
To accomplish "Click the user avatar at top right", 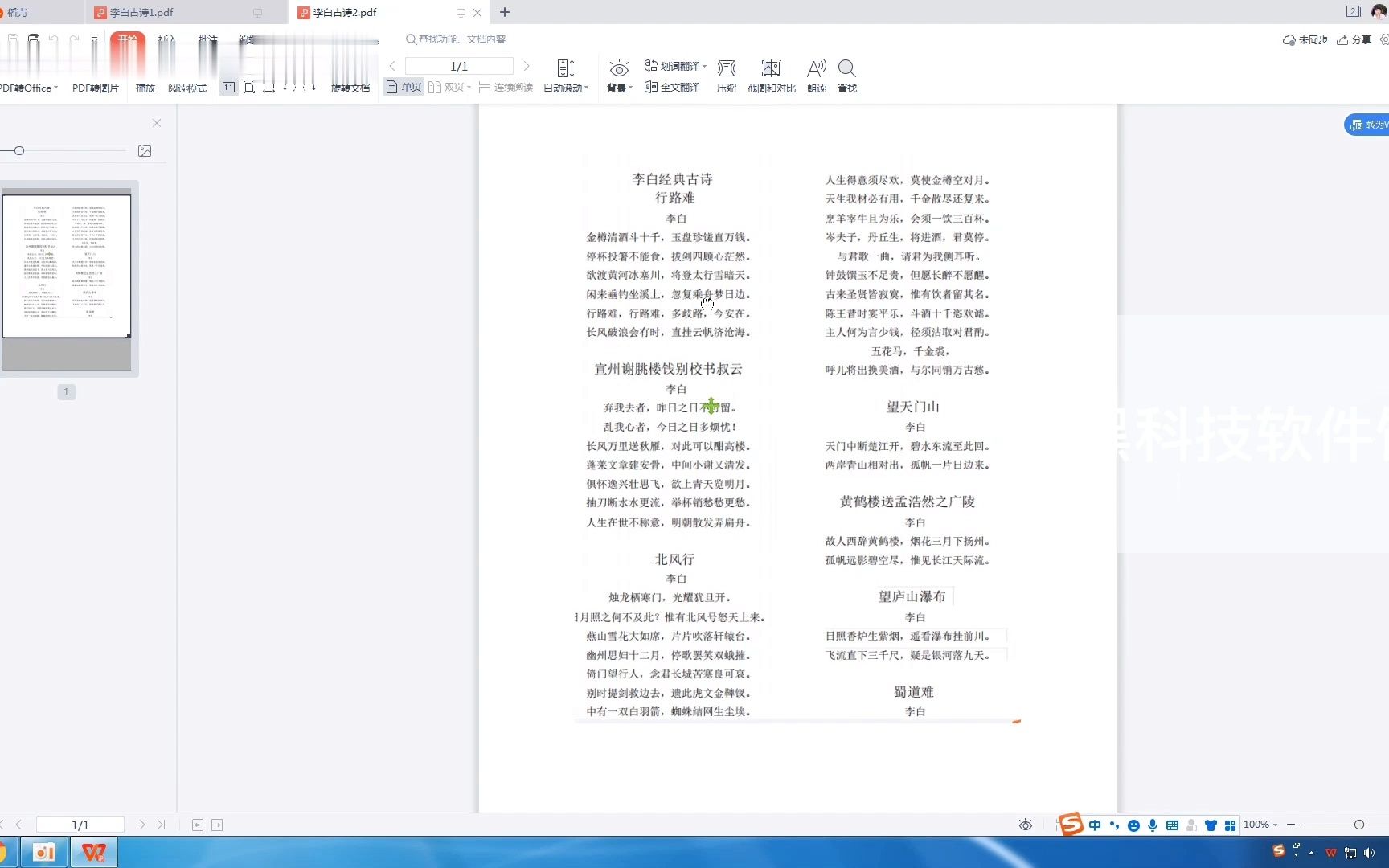I will (x=1379, y=12).
